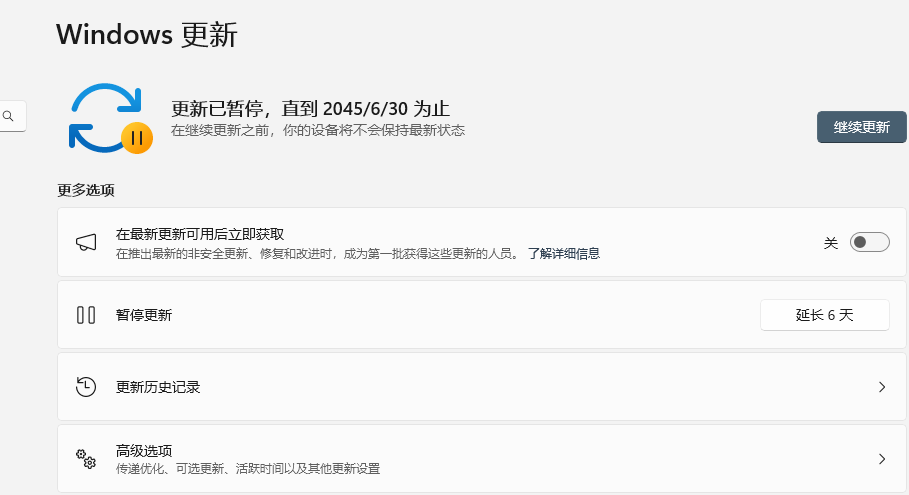909x495 pixels.
Task: Click the clock icon beside 更新历史记录
Action: [86, 387]
